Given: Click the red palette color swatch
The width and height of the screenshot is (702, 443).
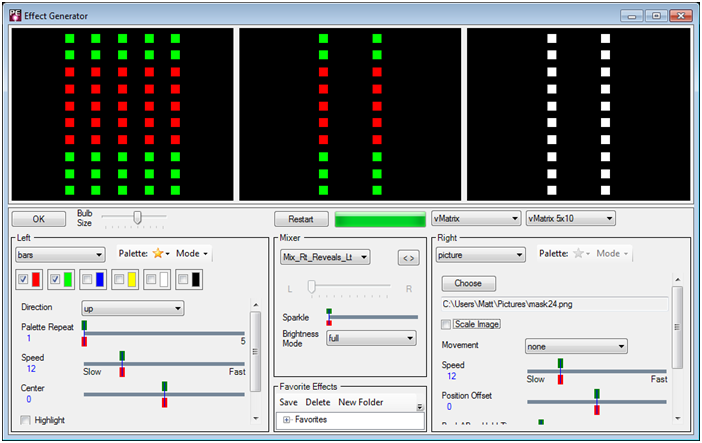Looking at the screenshot, I should pyautogui.click(x=36, y=280).
